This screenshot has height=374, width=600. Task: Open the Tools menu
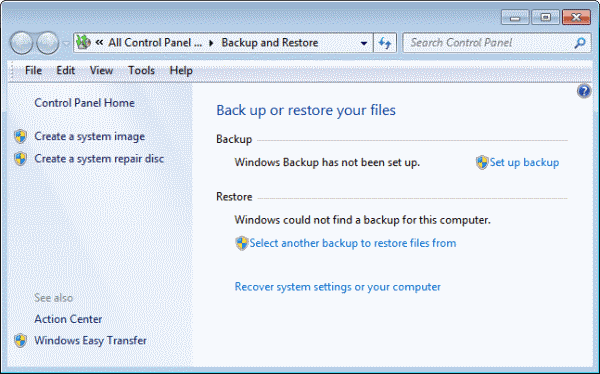point(141,70)
